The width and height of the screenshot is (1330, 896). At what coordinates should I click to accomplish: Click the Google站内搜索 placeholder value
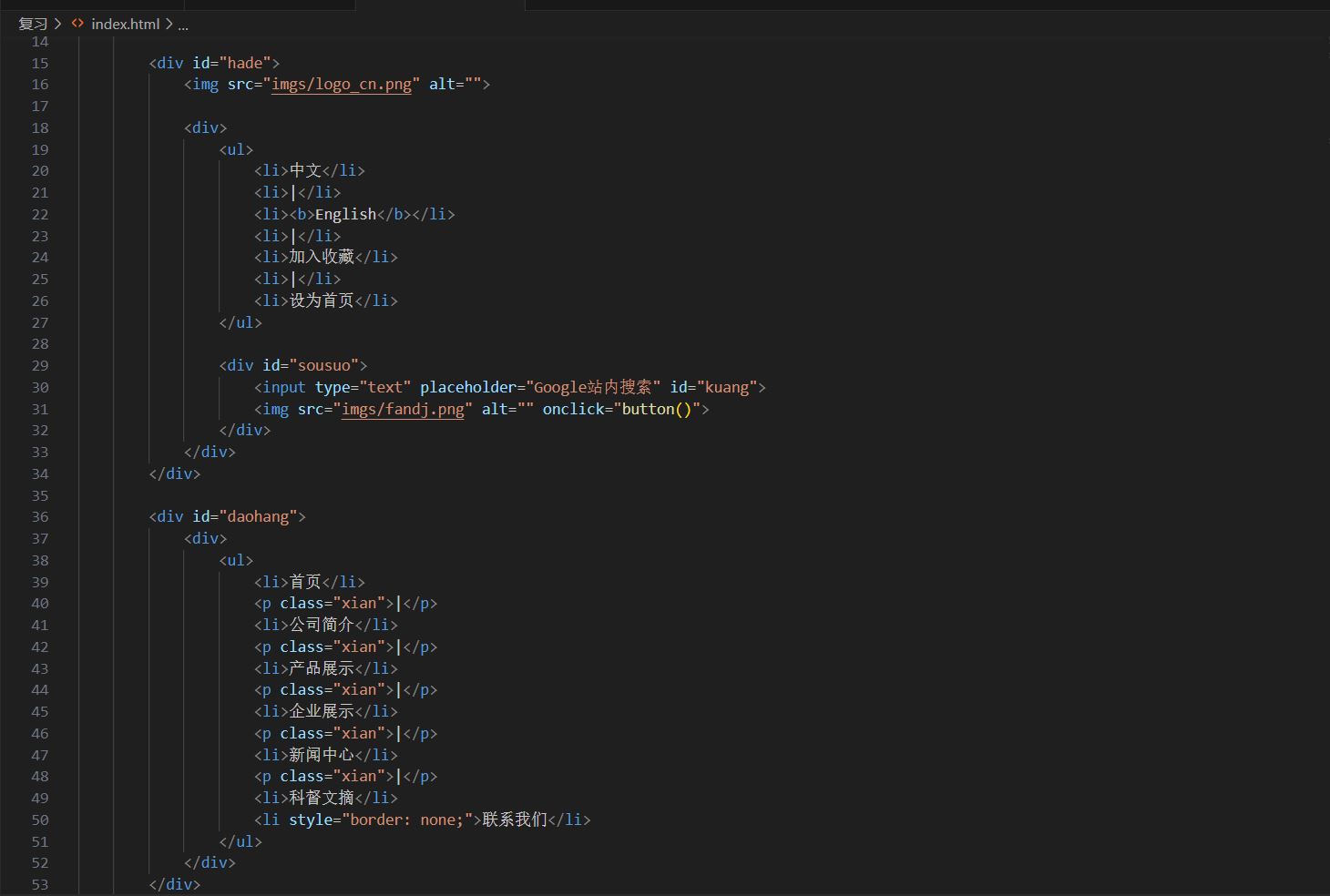coord(593,388)
